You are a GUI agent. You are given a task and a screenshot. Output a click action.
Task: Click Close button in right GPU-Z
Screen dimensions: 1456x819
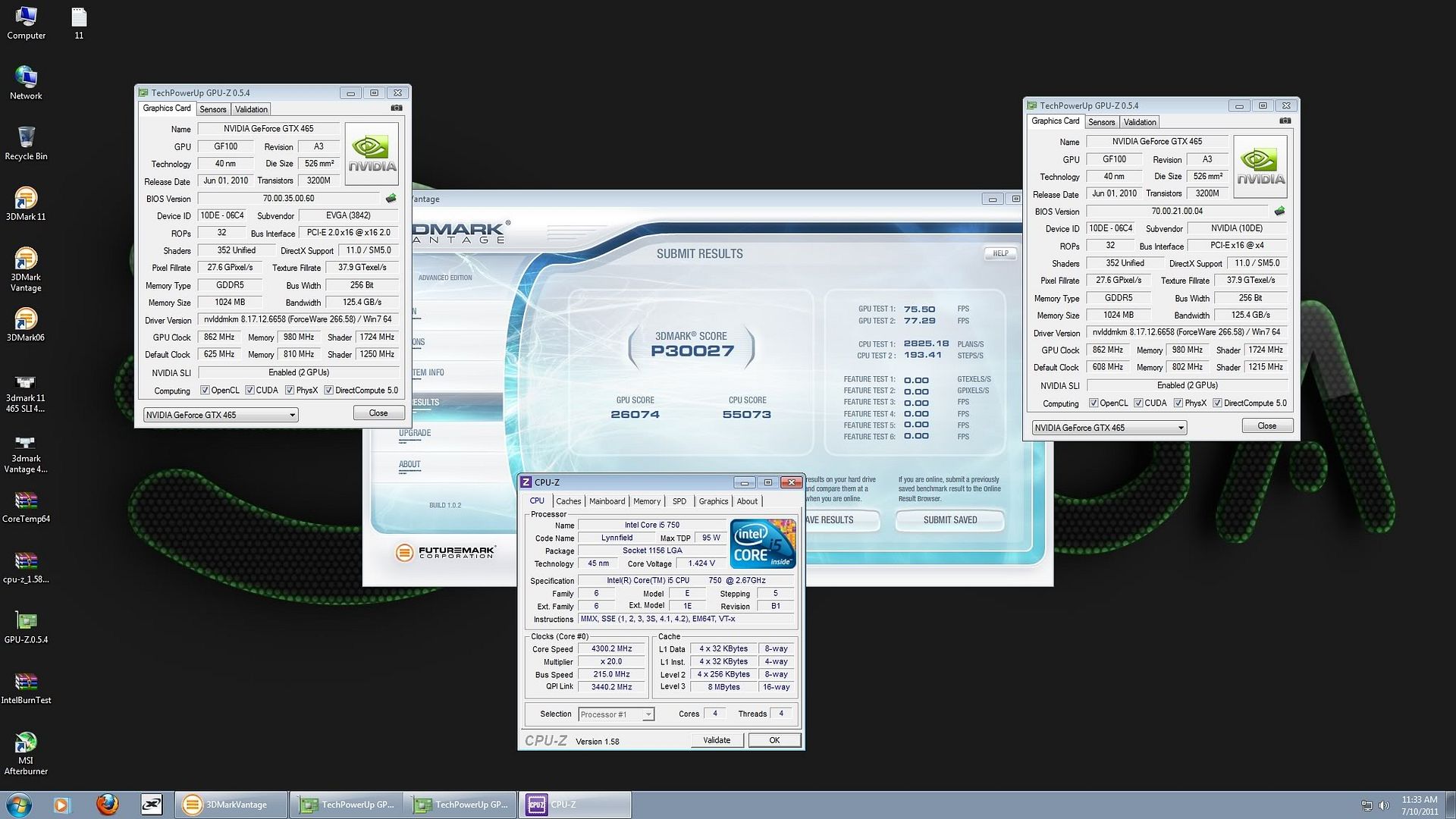pos(1267,426)
